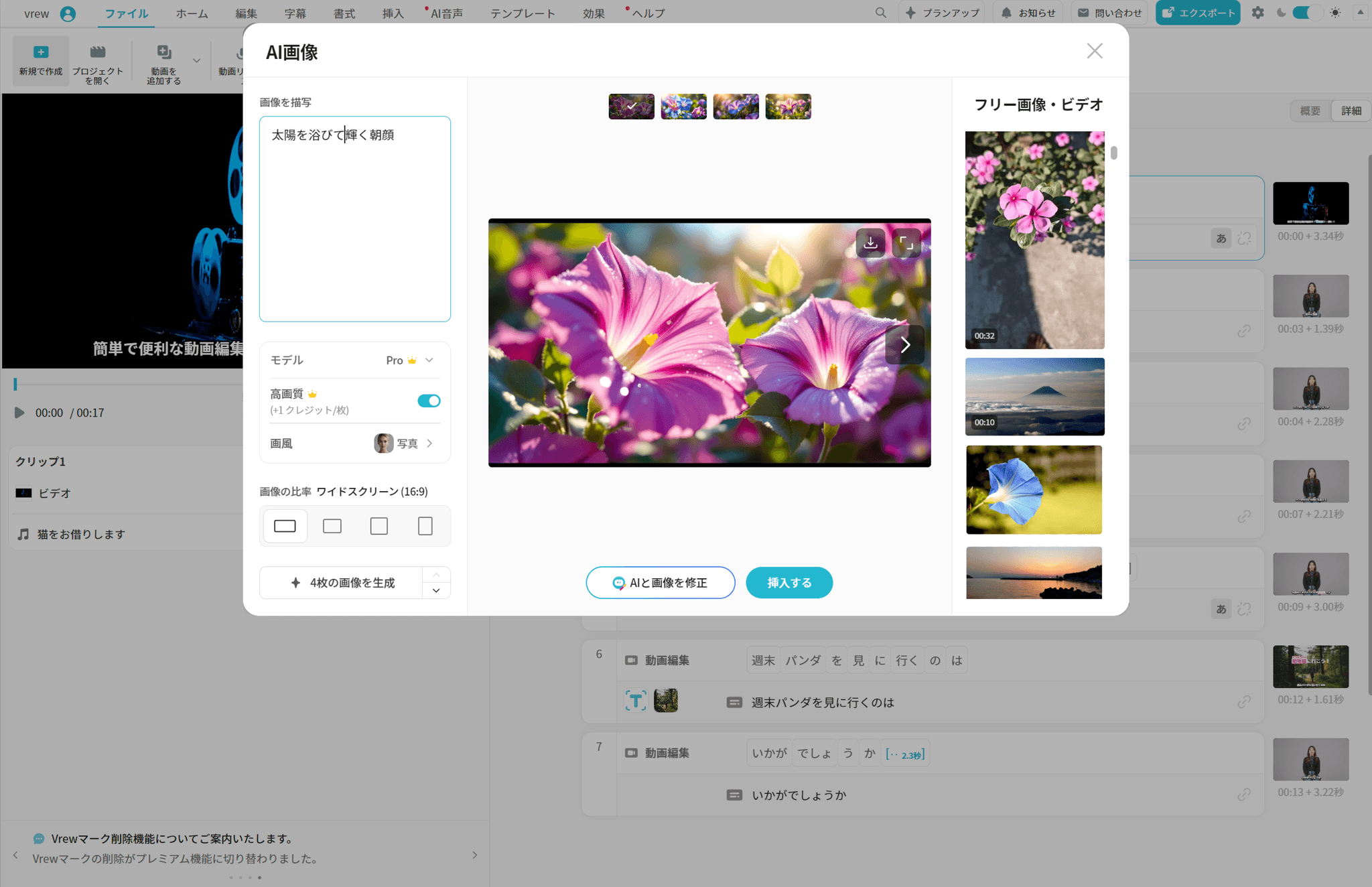Open settings gear in top bar

coord(1257,13)
